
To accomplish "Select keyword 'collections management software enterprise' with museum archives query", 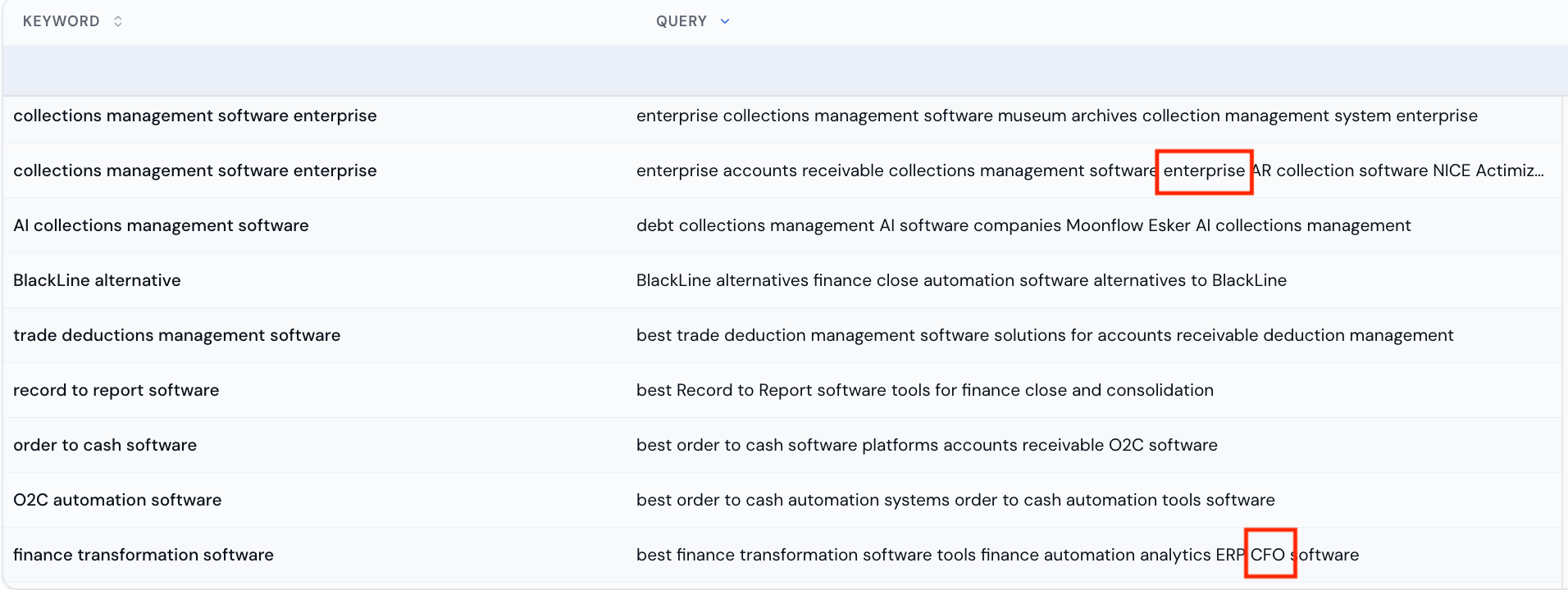I will (195, 116).
